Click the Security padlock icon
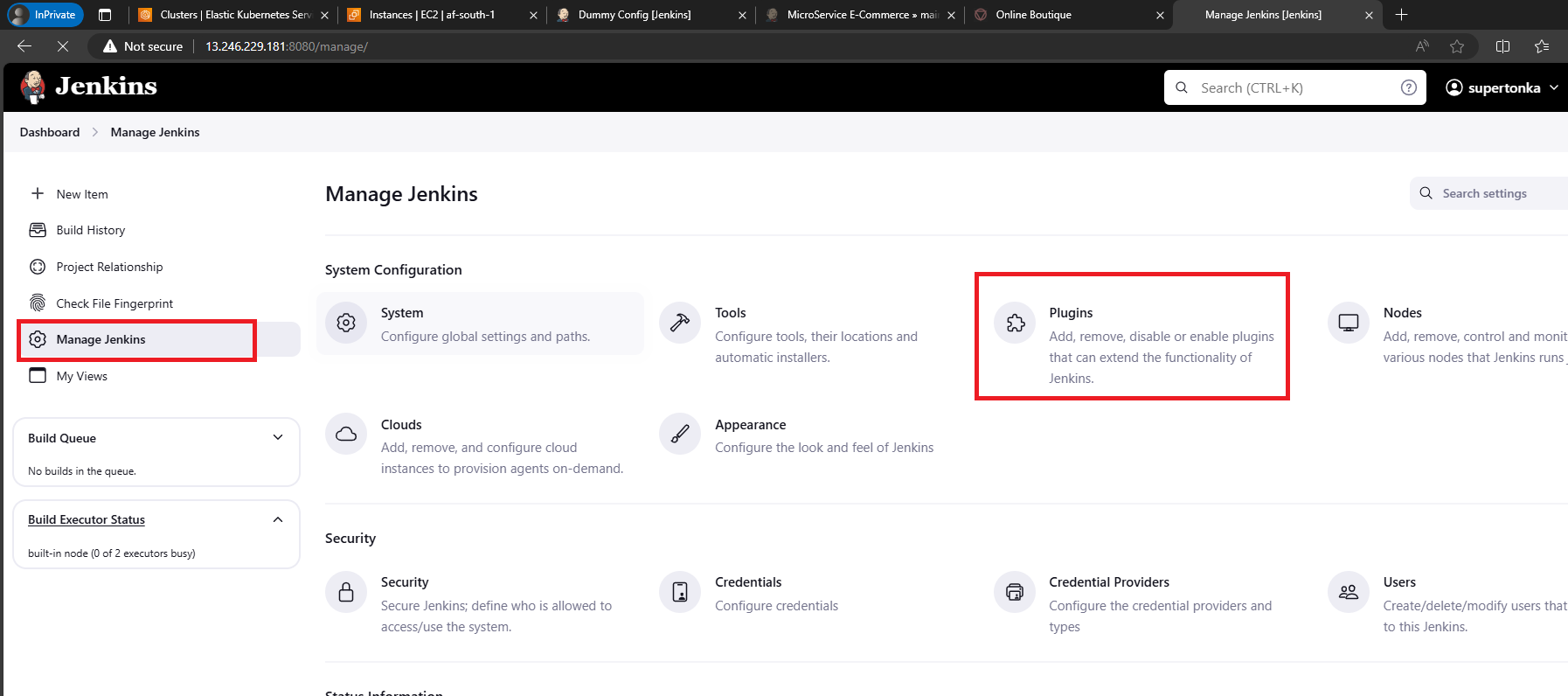The width and height of the screenshot is (1568, 696). 346,592
